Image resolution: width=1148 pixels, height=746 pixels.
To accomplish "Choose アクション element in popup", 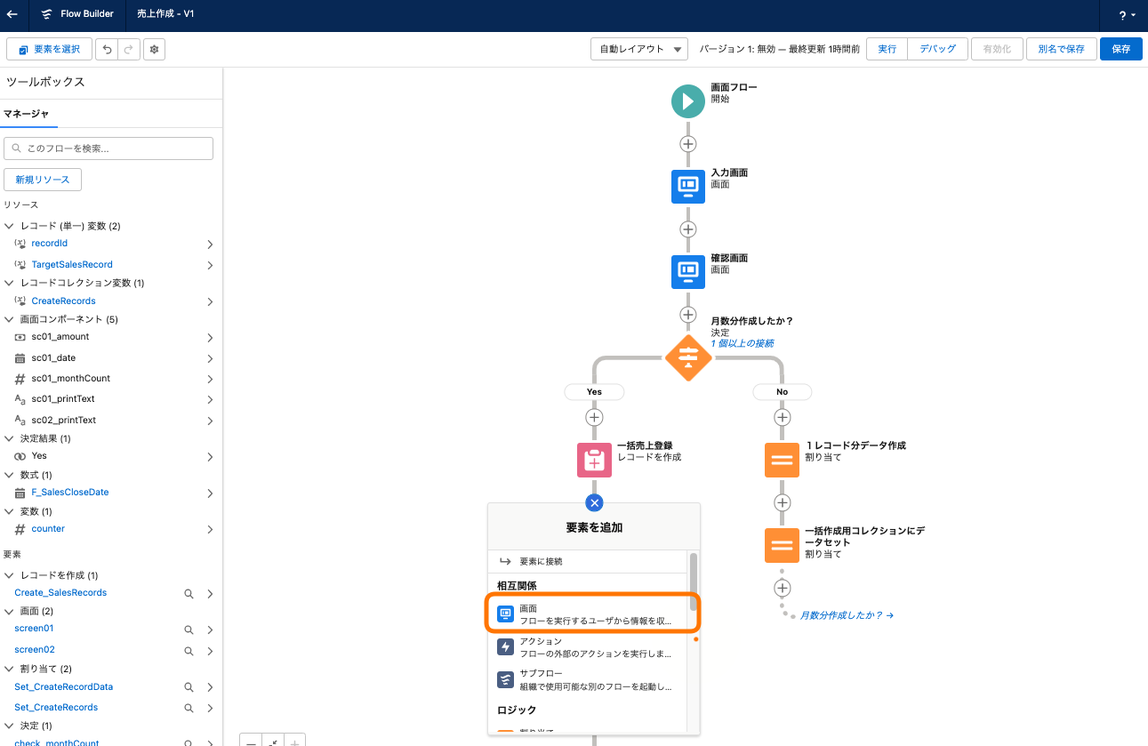I will tap(589, 647).
